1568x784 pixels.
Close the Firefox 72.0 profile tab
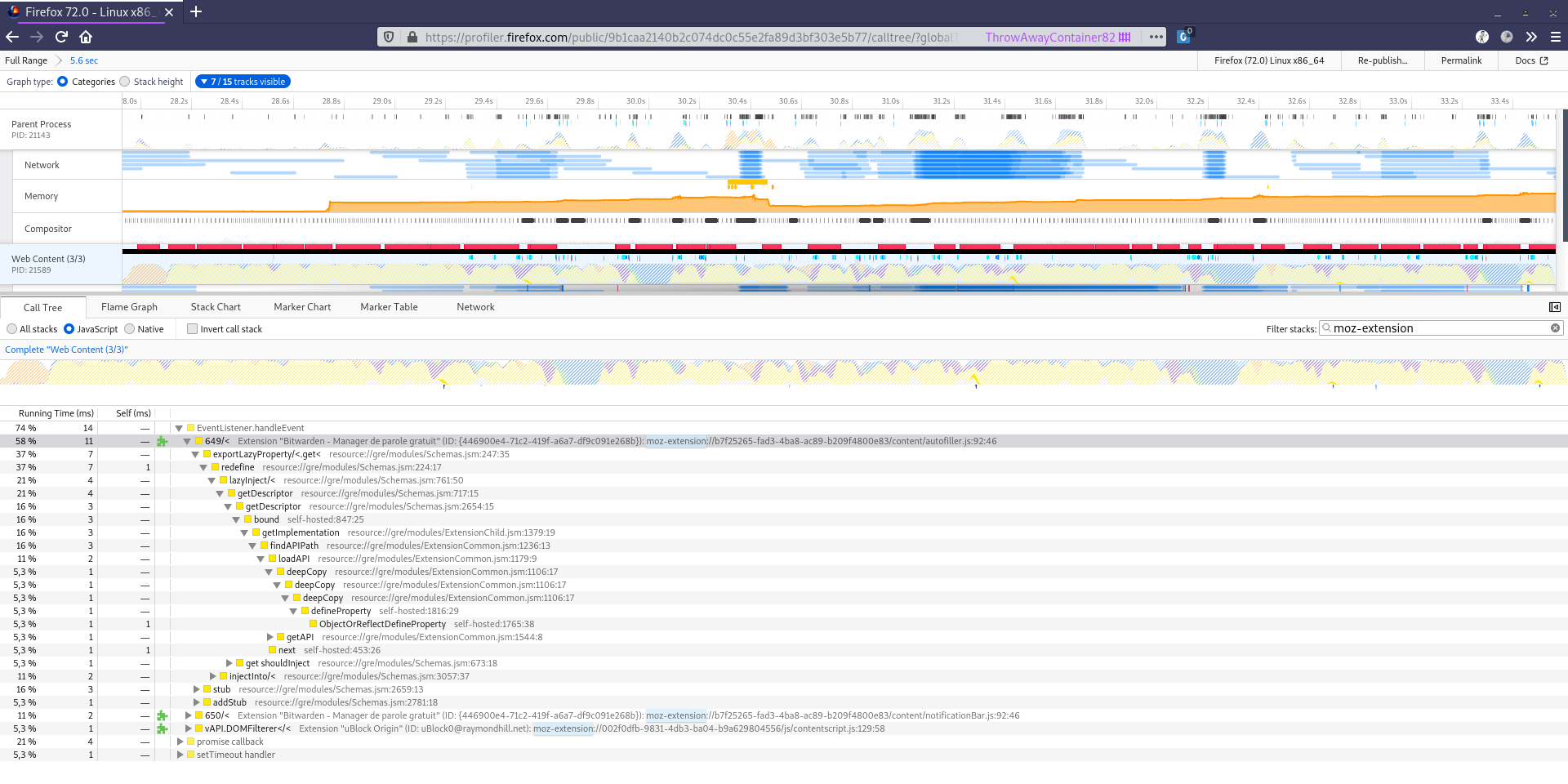click(169, 12)
